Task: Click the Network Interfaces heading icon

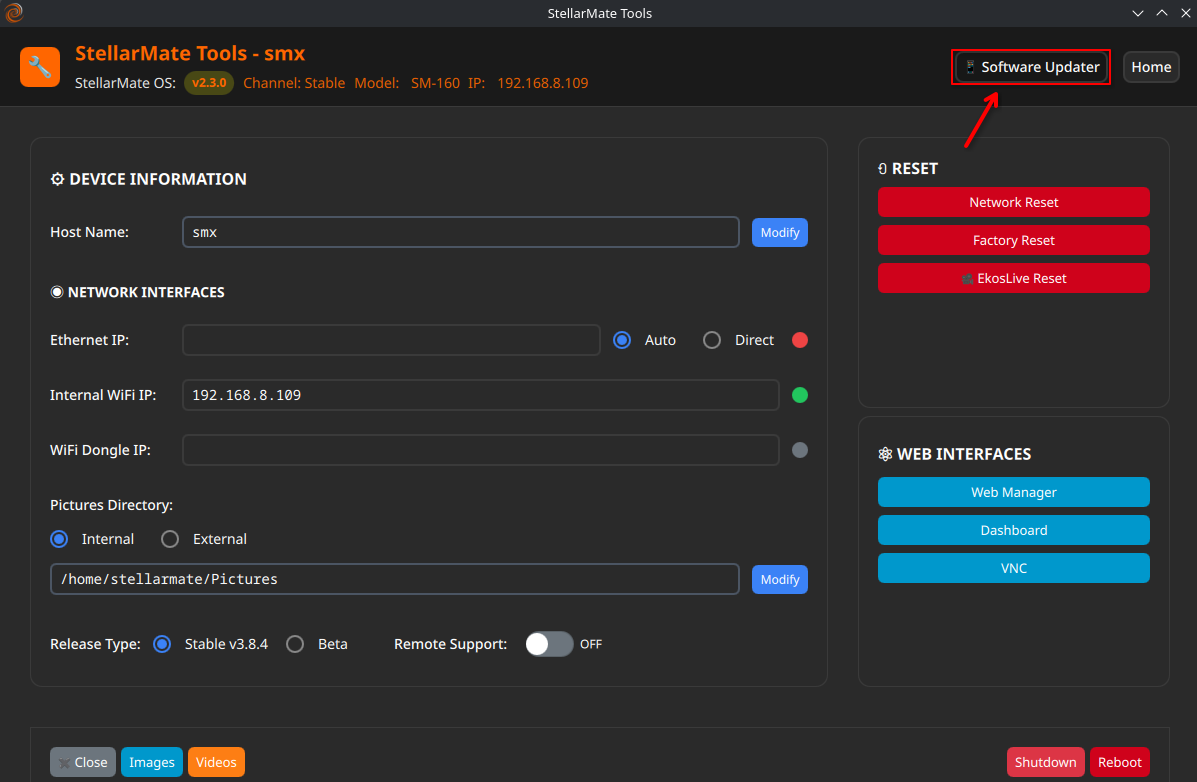Action: click(x=56, y=292)
